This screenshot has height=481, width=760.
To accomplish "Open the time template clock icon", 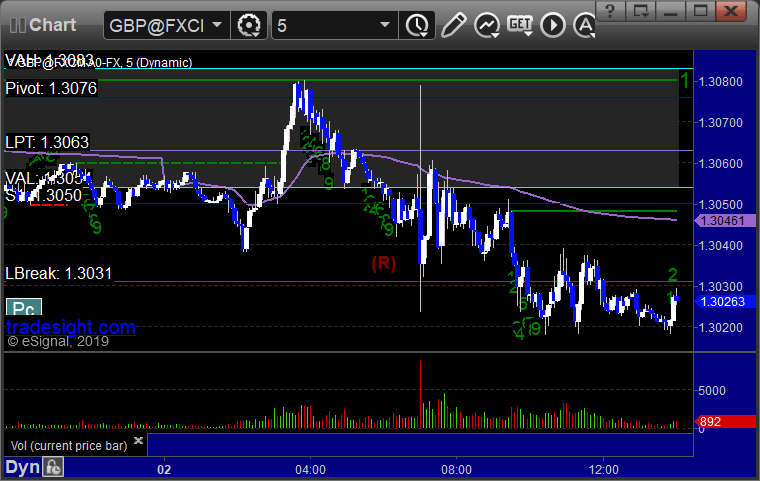I will pyautogui.click(x=417, y=25).
